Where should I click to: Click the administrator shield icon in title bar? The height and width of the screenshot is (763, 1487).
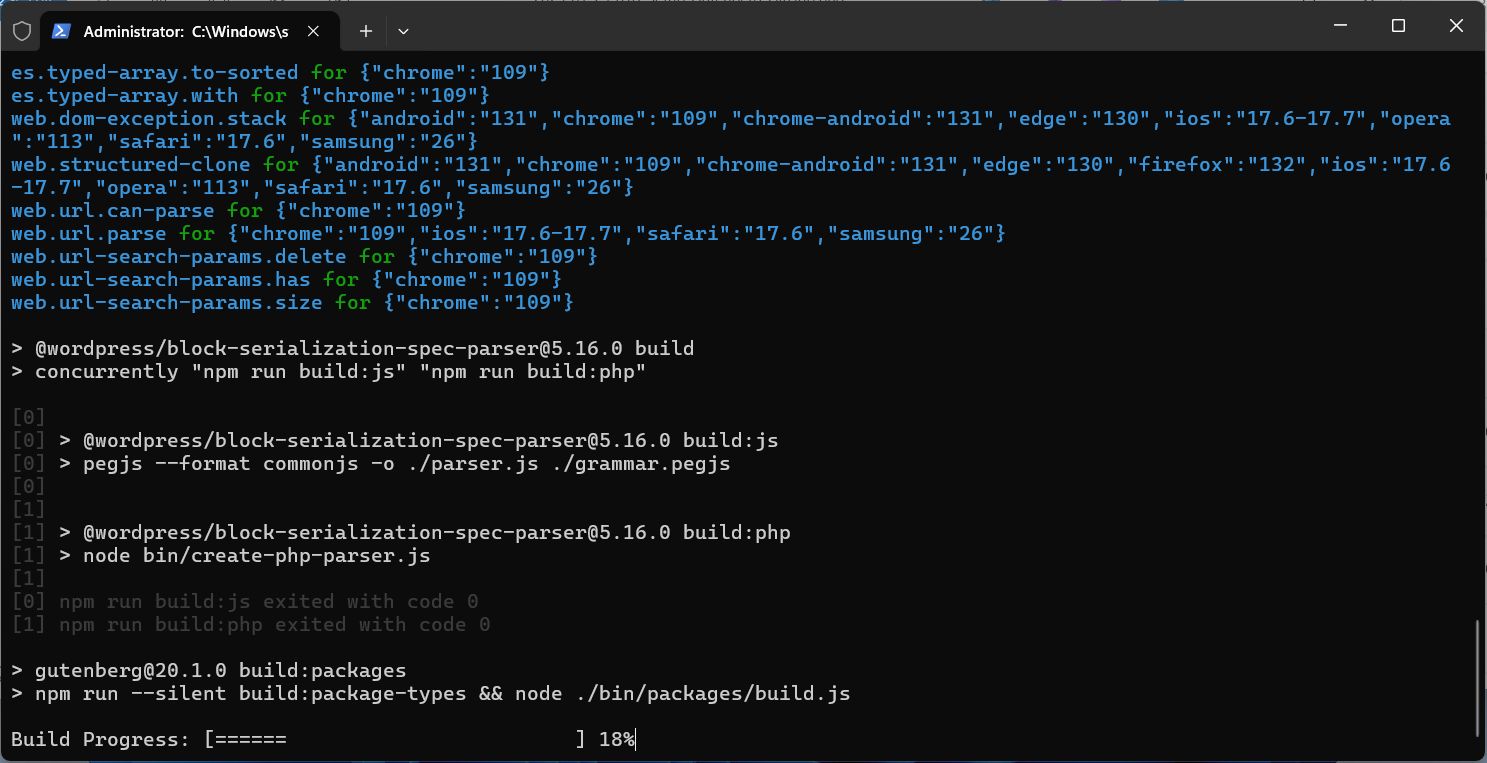[22, 31]
